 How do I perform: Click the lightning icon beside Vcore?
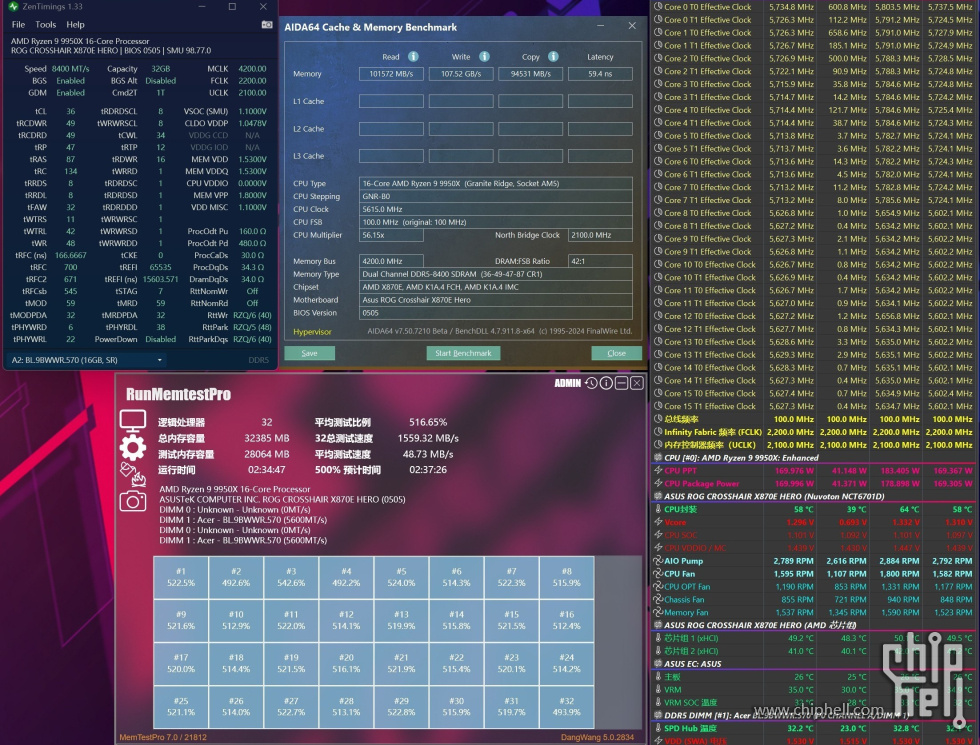tap(658, 522)
